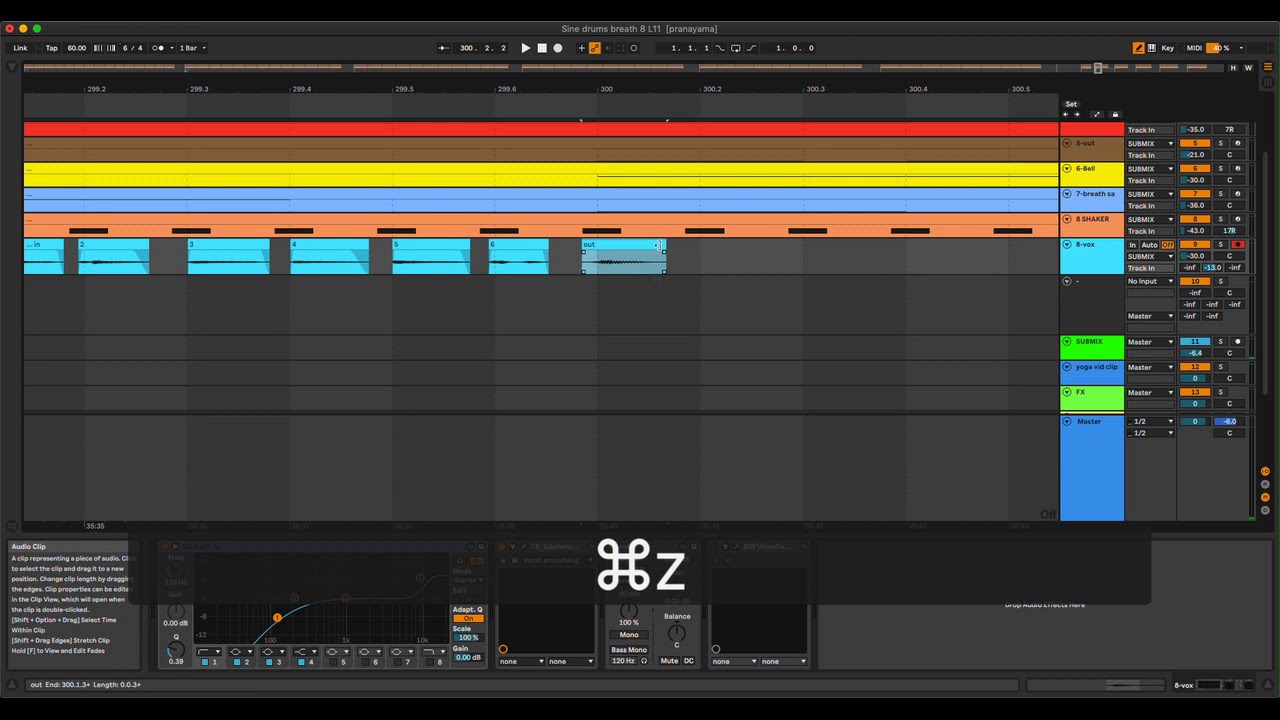
Task: Set 8-vox monitoring to Auto
Action: click(1150, 244)
